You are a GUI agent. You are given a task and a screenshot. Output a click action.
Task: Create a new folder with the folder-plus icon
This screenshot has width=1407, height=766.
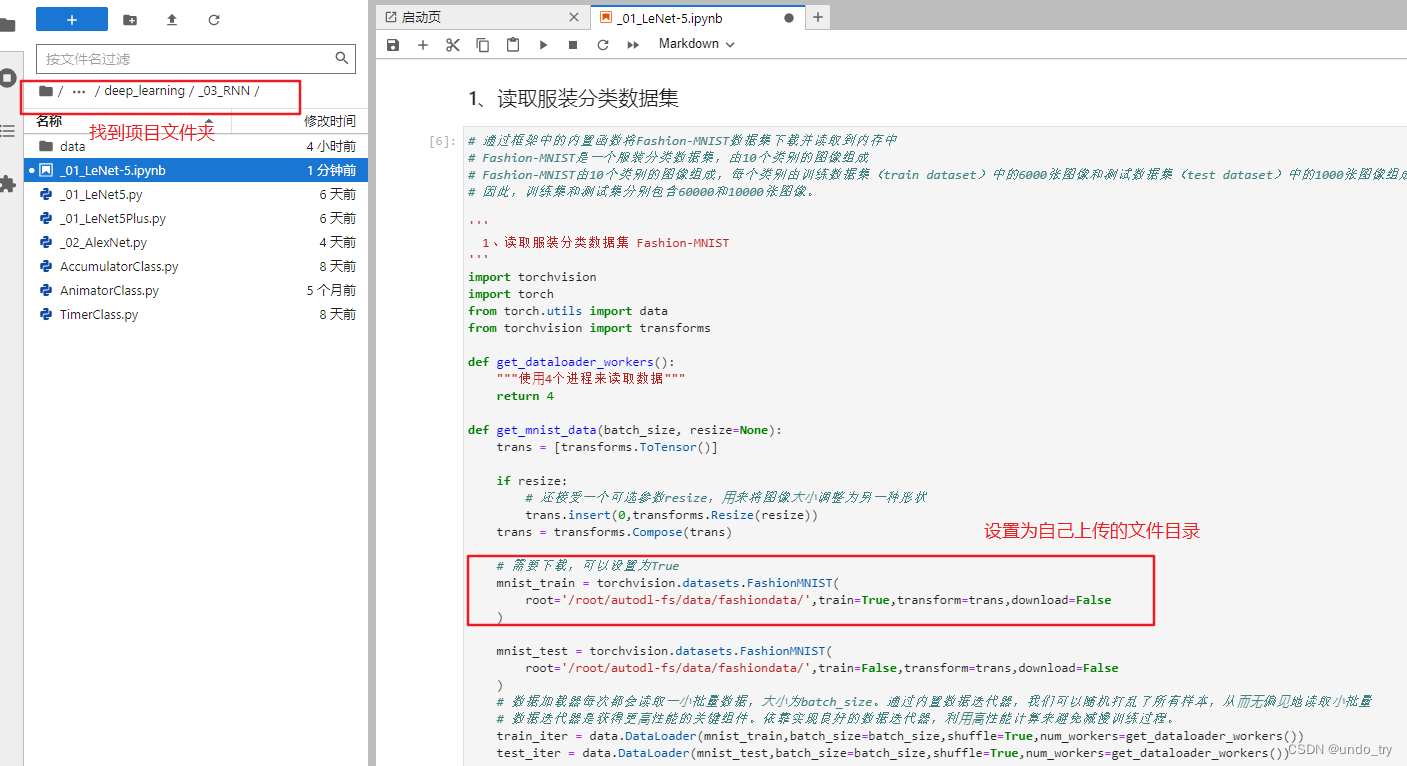tap(130, 19)
